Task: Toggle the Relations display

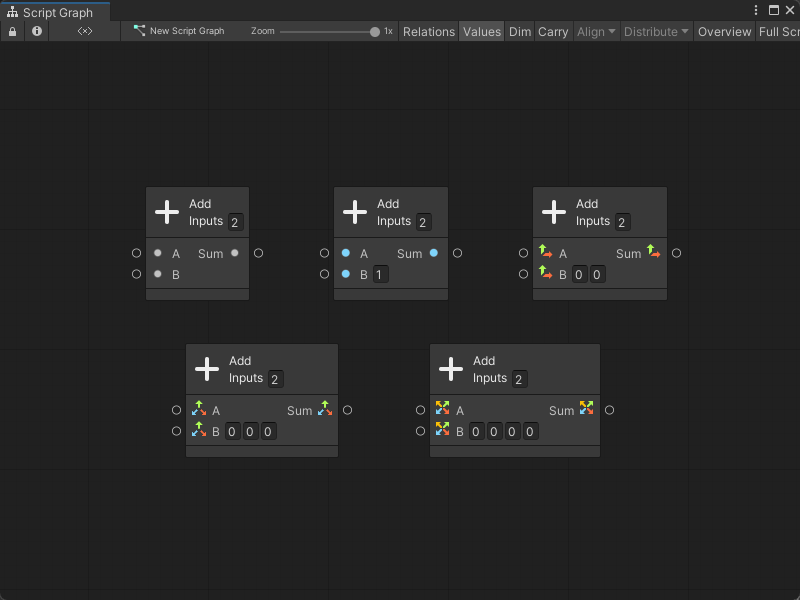Action: (x=428, y=31)
